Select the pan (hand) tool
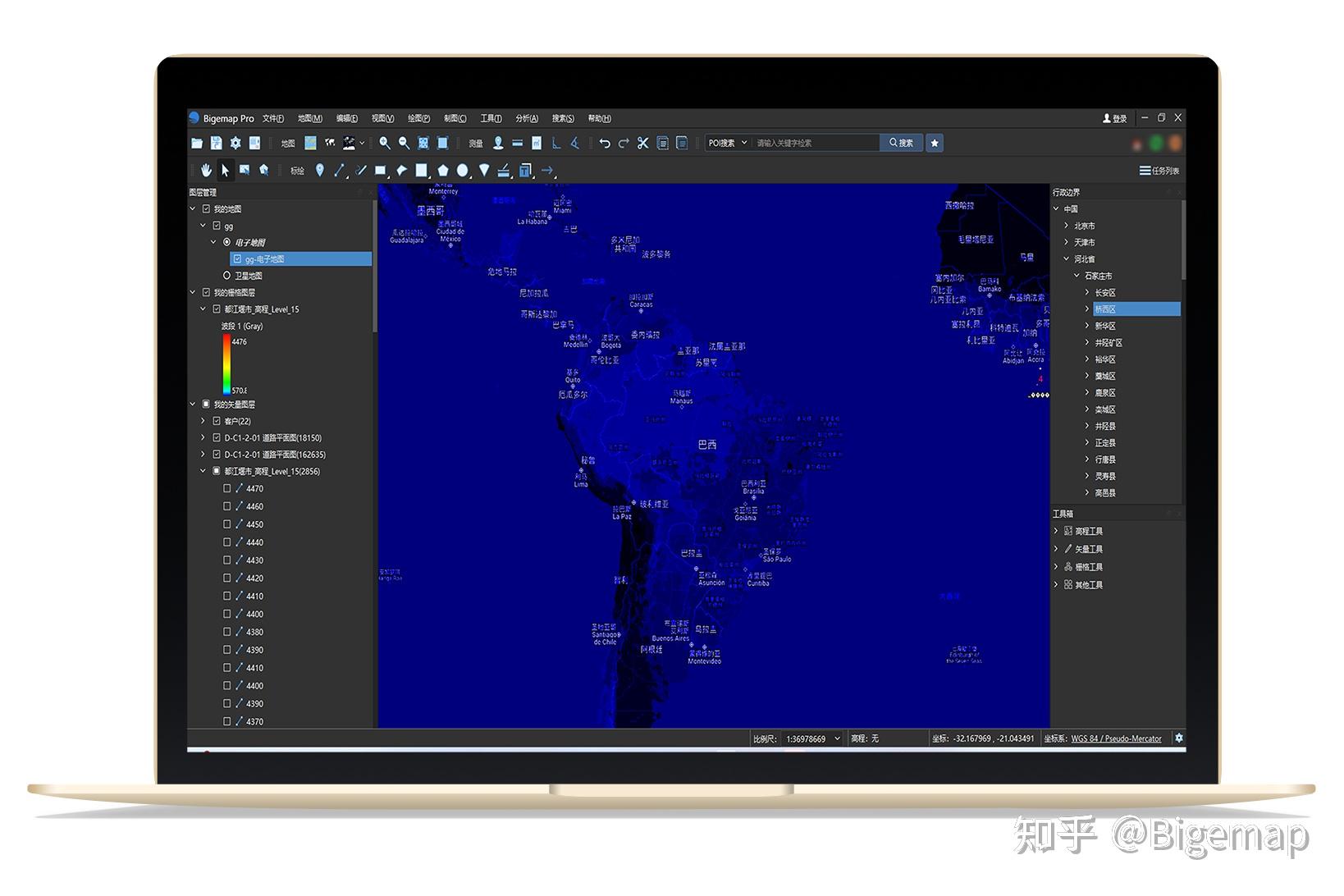This screenshot has width=1344, height=896. tap(206, 171)
